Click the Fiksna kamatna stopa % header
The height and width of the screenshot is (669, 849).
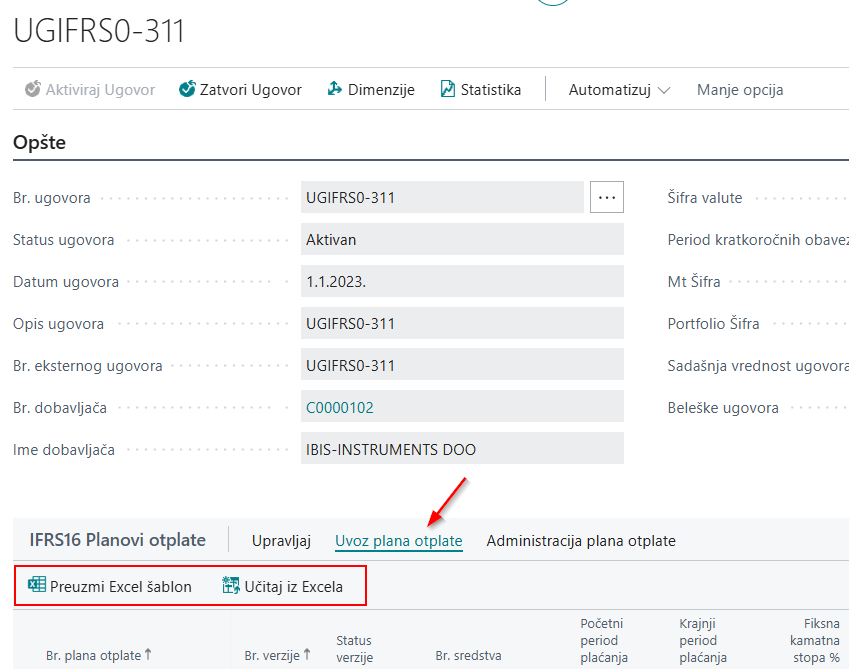click(x=815, y=640)
